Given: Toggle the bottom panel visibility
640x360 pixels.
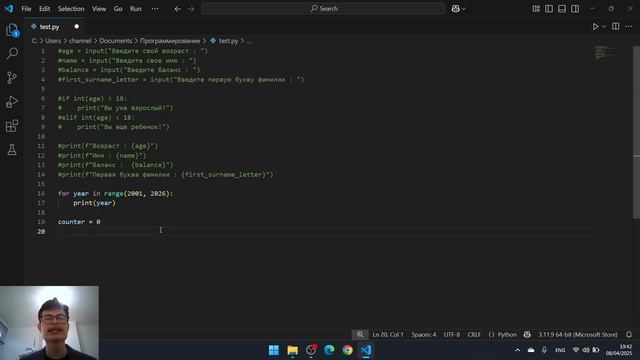Looking at the screenshot, I should (562, 9).
